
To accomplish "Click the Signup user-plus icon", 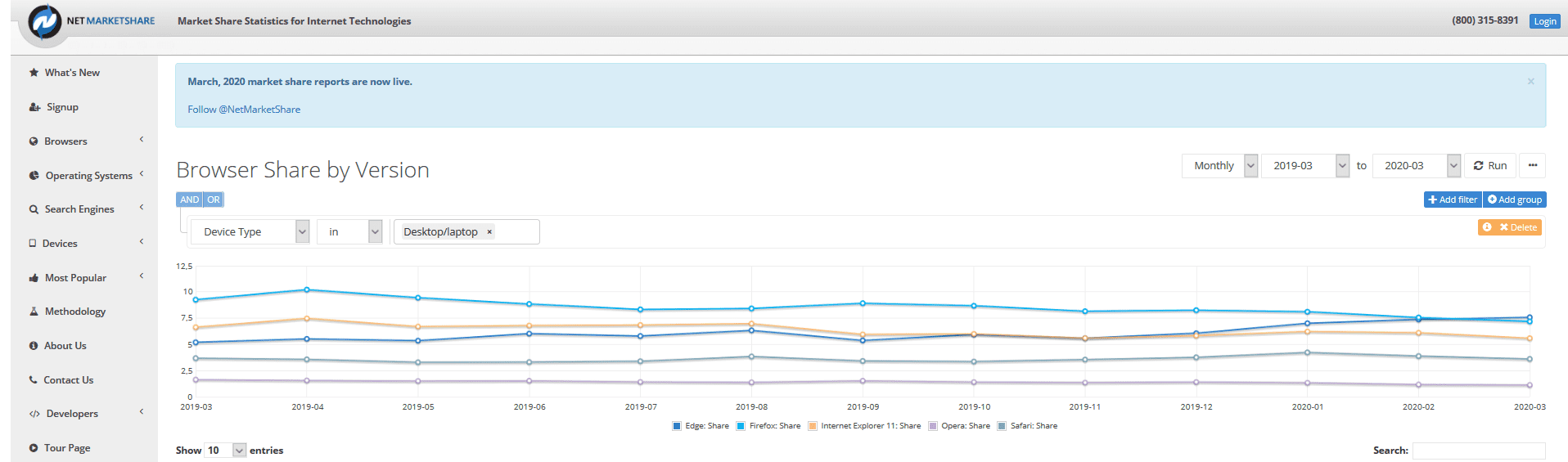I will coord(34,107).
